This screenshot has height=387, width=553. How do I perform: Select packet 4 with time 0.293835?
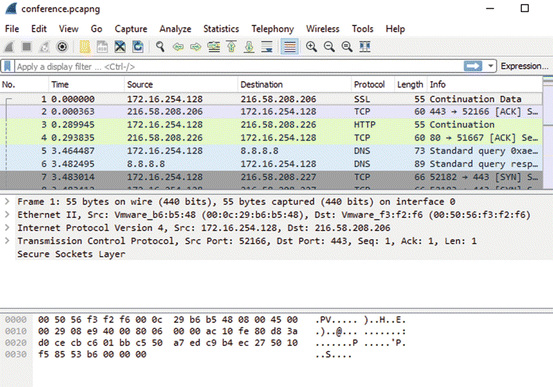271,138
